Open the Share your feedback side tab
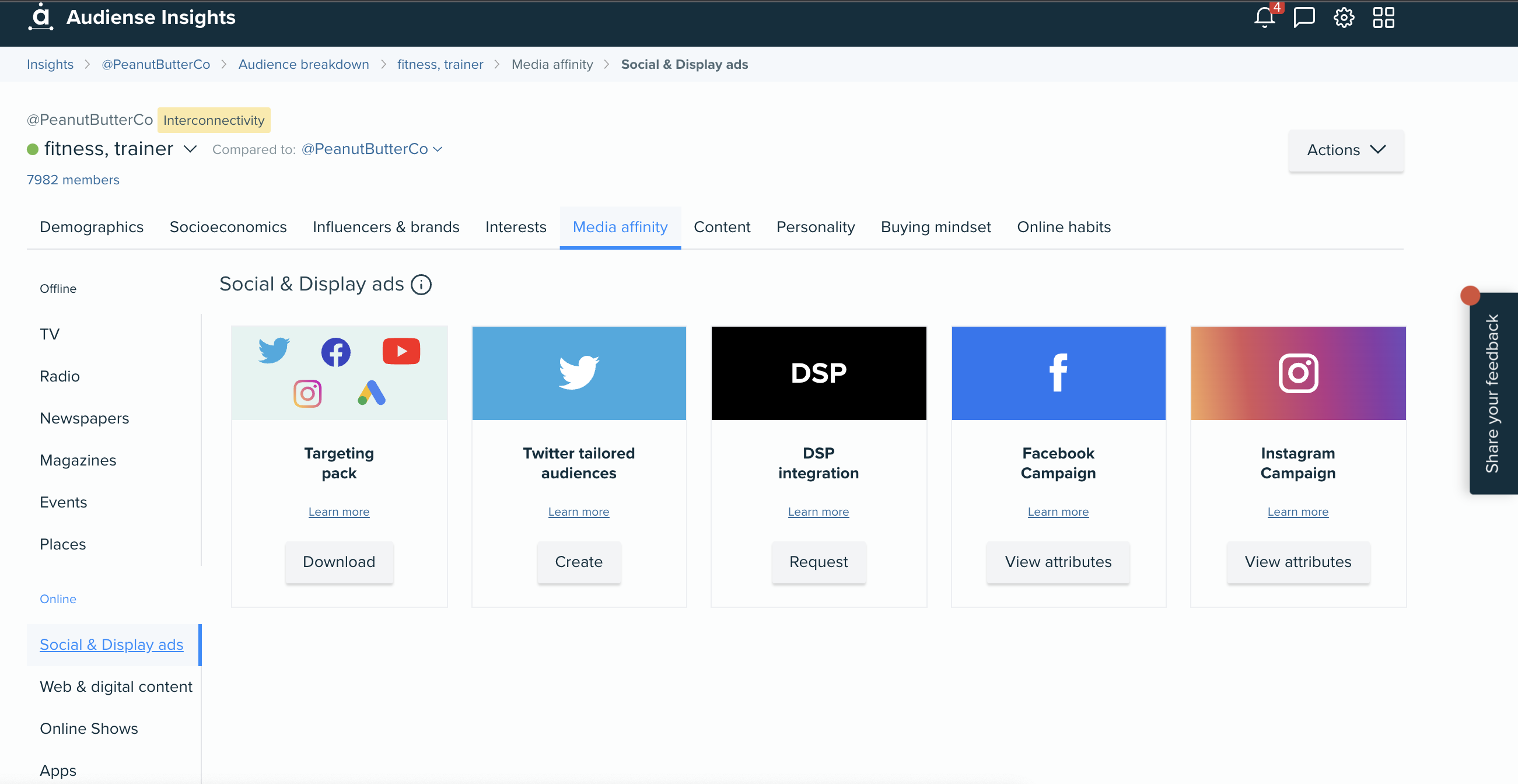The width and height of the screenshot is (1518, 784). (x=1493, y=394)
